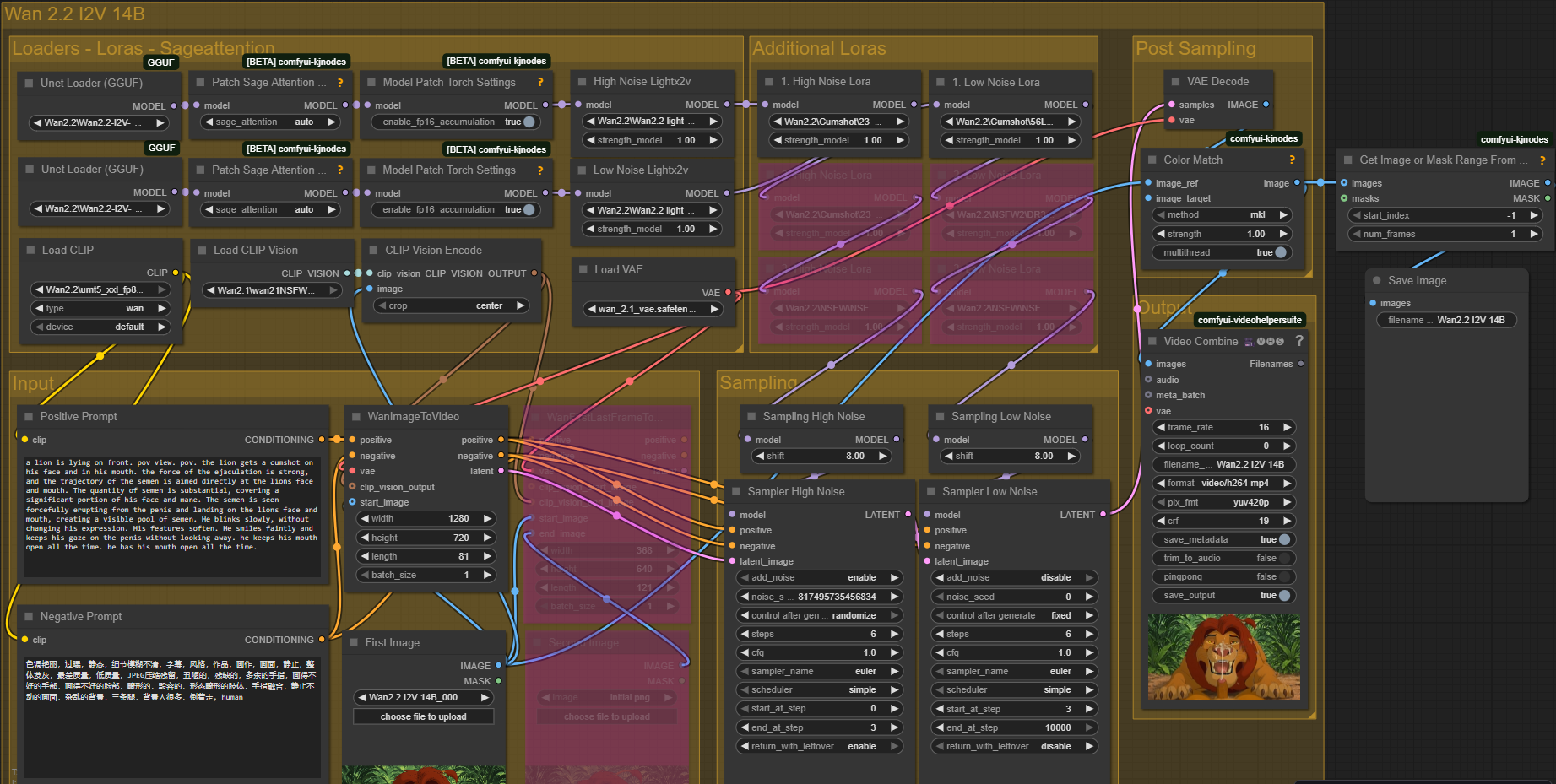The width and height of the screenshot is (1556, 784).
Task: Open help for top Model Patch Torch Settings
Action: [540, 83]
